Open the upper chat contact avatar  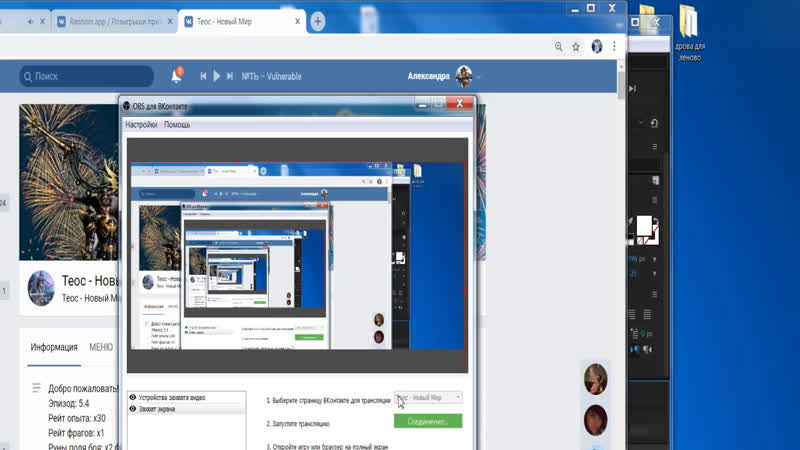pos(595,379)
